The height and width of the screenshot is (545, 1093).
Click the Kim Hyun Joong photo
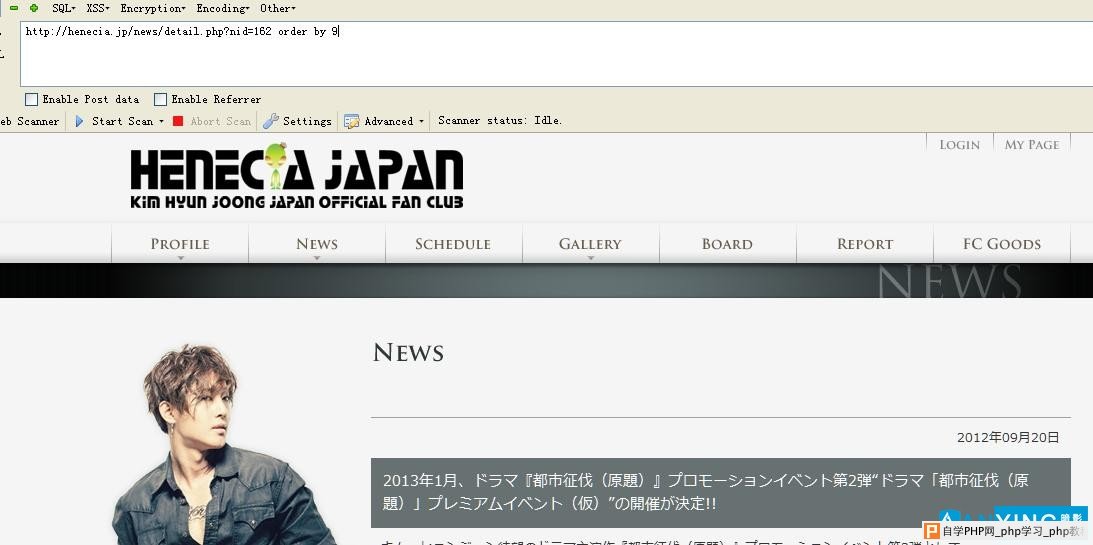point(222,444)
